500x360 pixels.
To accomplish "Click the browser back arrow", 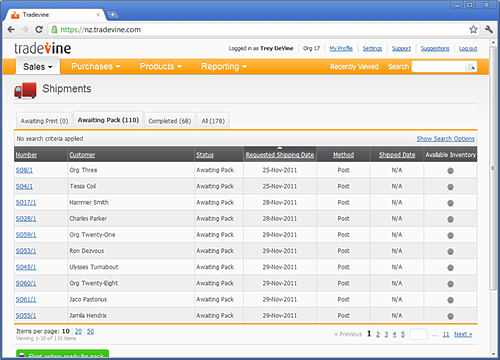I will pos(11,30).
